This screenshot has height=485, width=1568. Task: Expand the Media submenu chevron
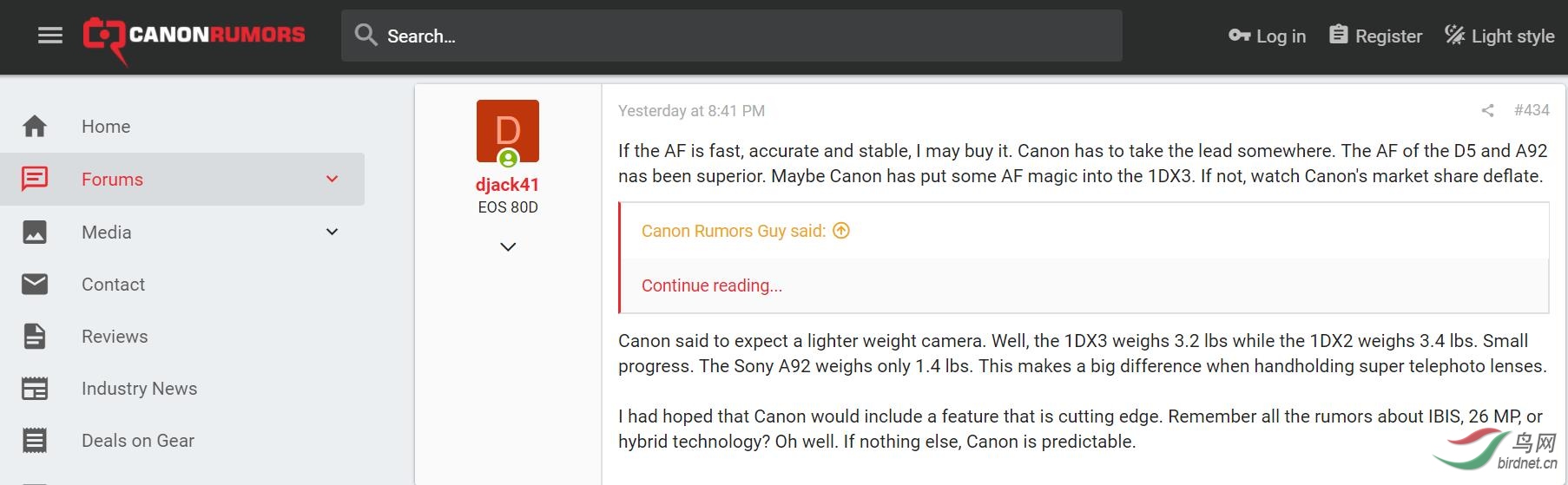[332, 232]
